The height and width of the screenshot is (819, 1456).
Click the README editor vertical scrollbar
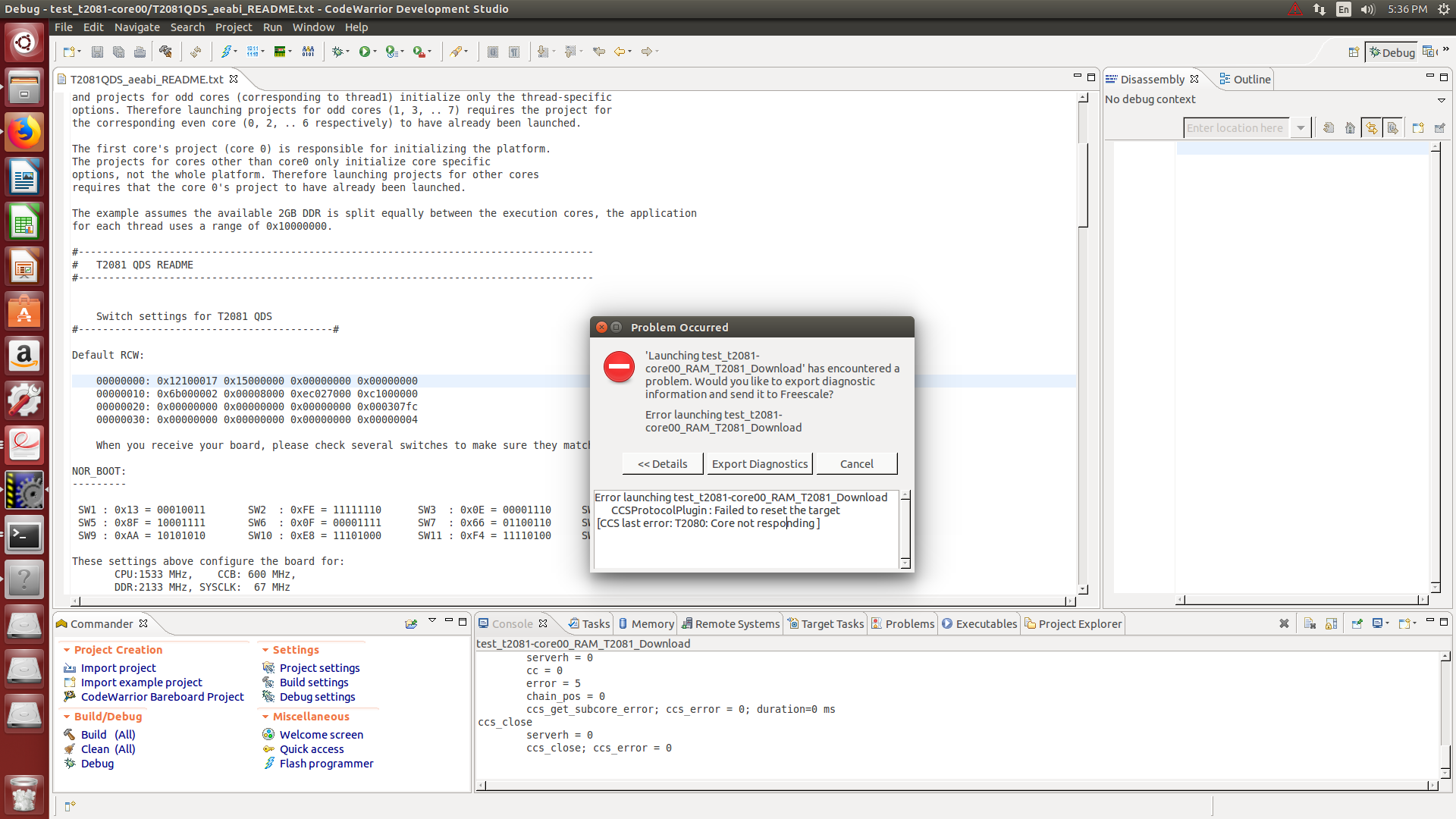pyautogui.click(x=1083, y=344)
